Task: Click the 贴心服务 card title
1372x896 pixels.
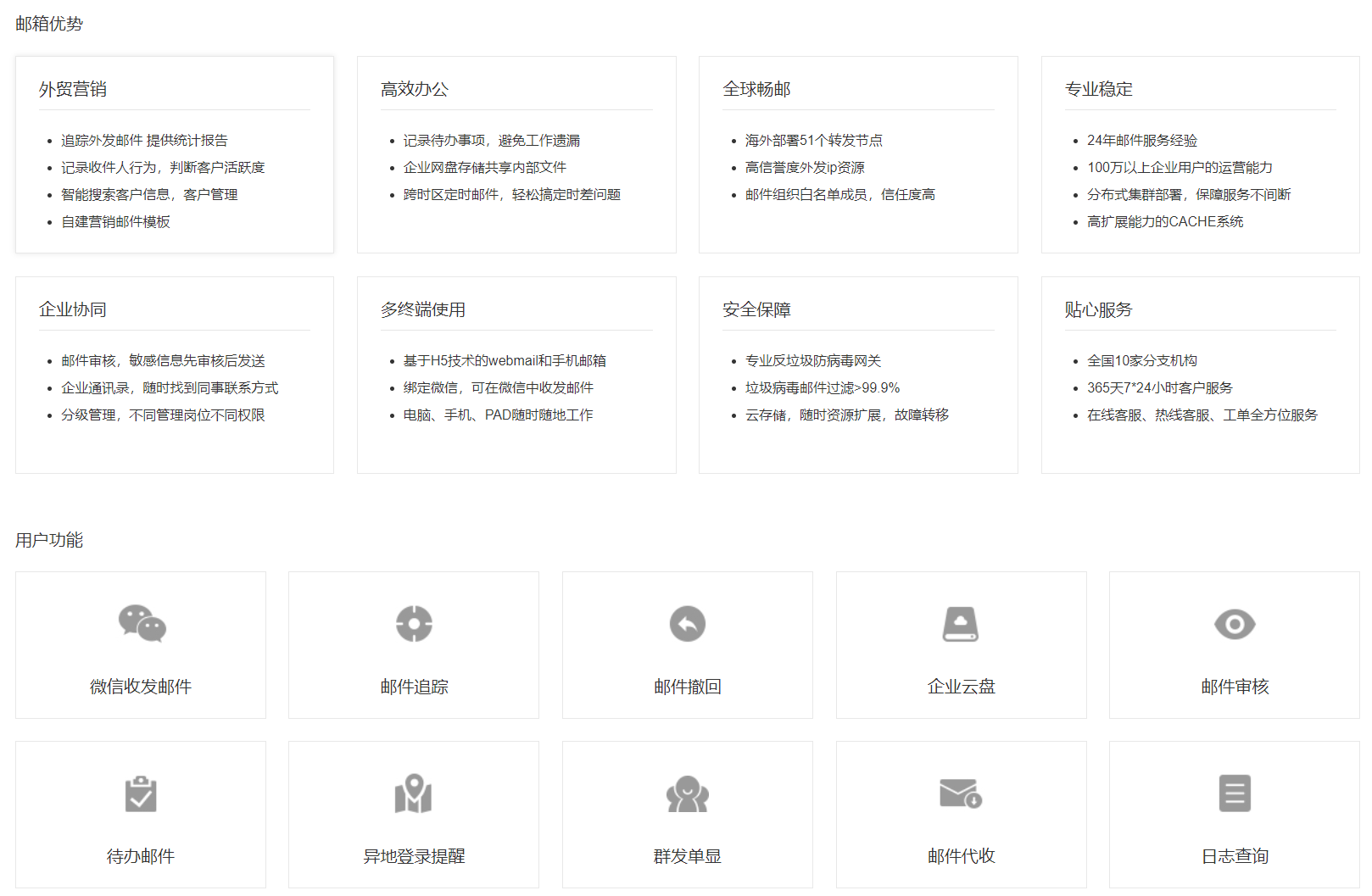Action: tap(1099, 309)
